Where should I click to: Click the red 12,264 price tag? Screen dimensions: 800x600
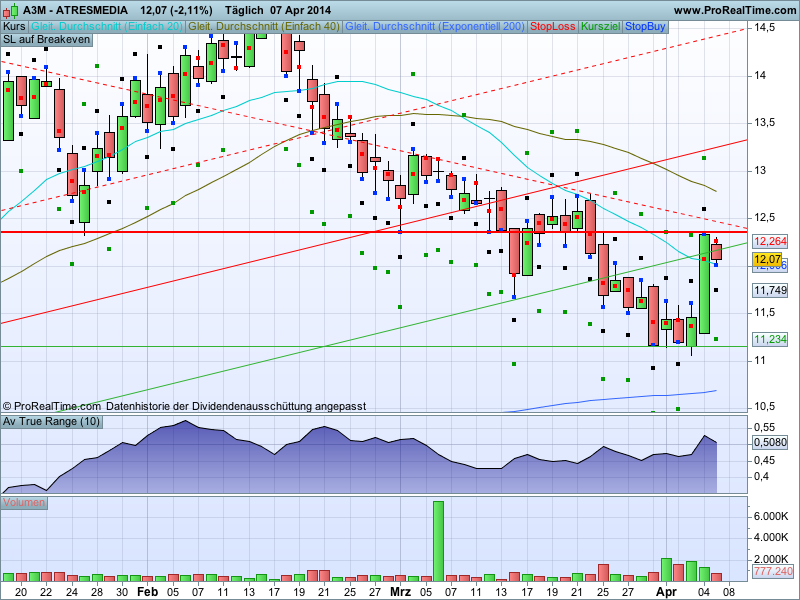coord(770,241)
